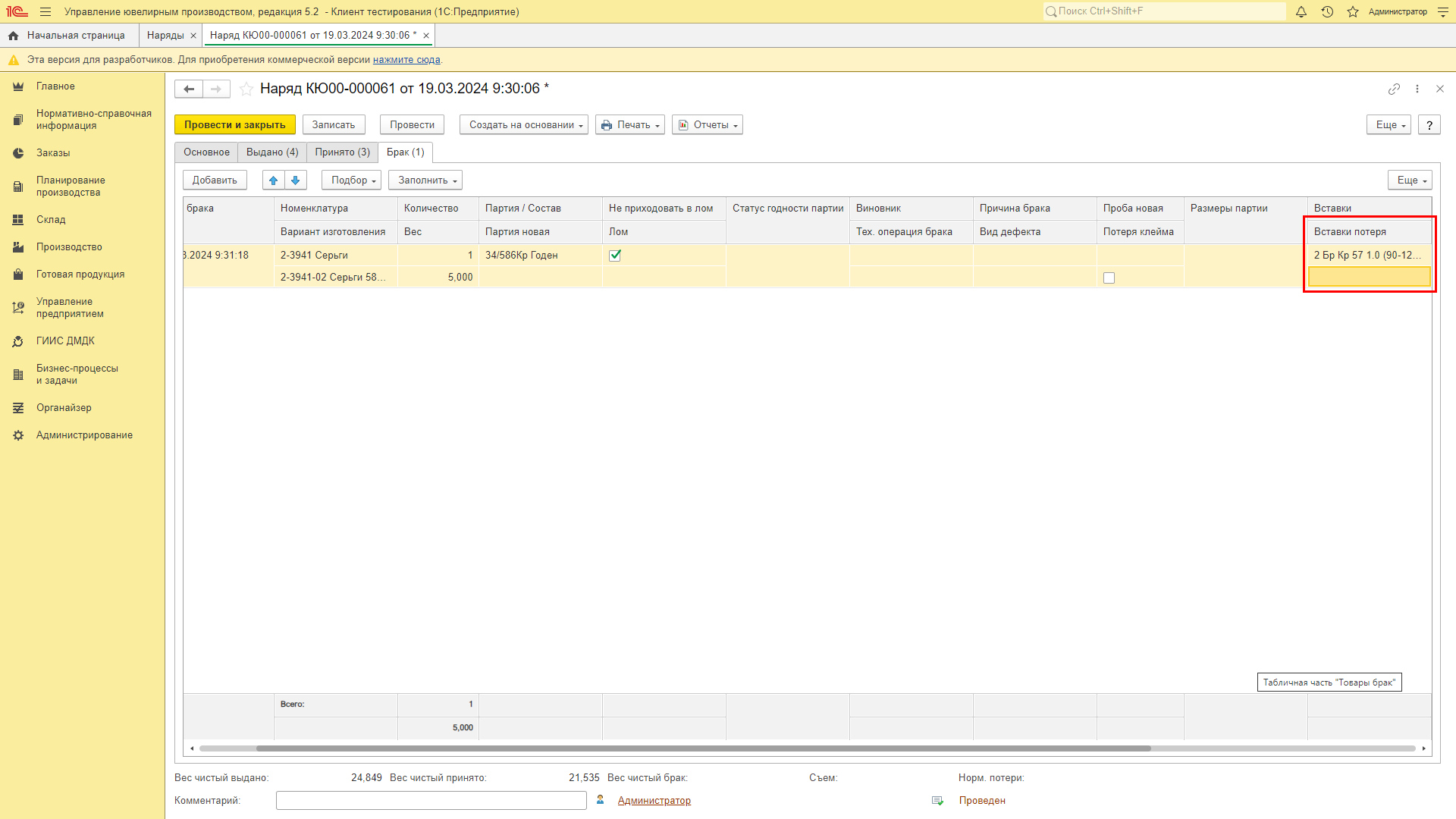Close the Наряды tab
The height and width of the screenshot is (819, 1456).
[x=193, y=36]
